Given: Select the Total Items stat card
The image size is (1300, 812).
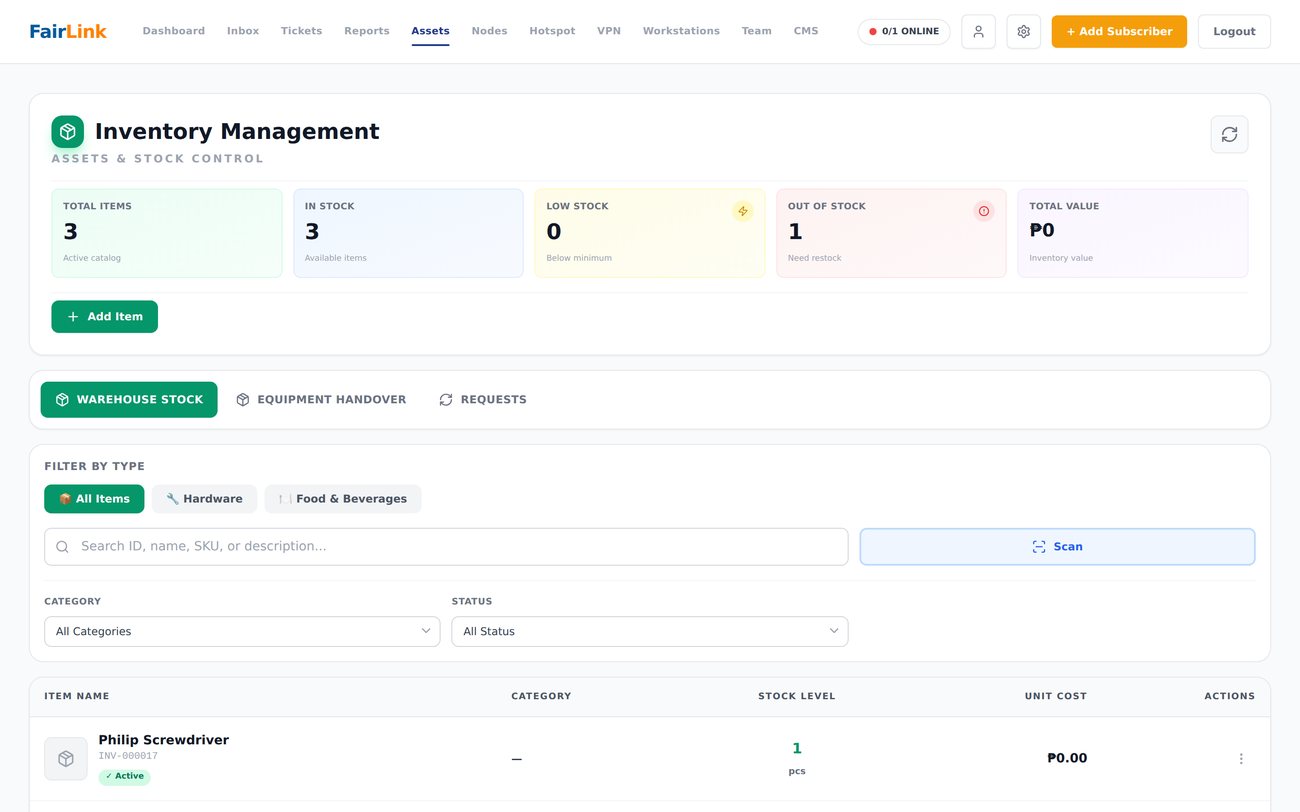Looking at the screenshot, I should (167, 233).
